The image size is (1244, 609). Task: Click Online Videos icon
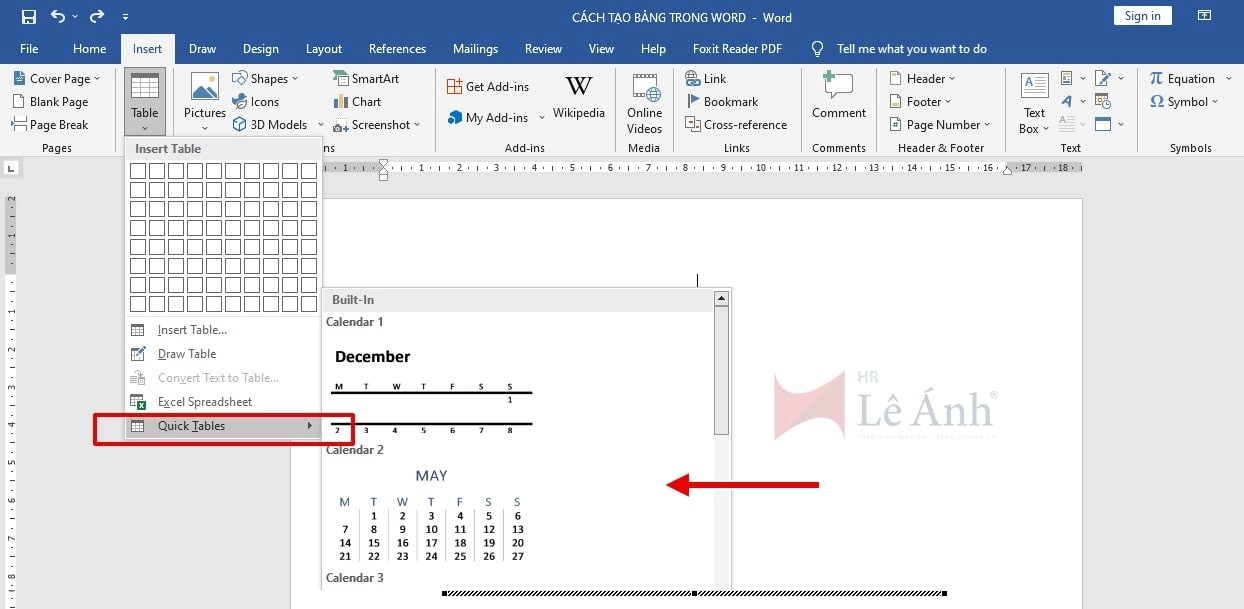click(645, 103)
